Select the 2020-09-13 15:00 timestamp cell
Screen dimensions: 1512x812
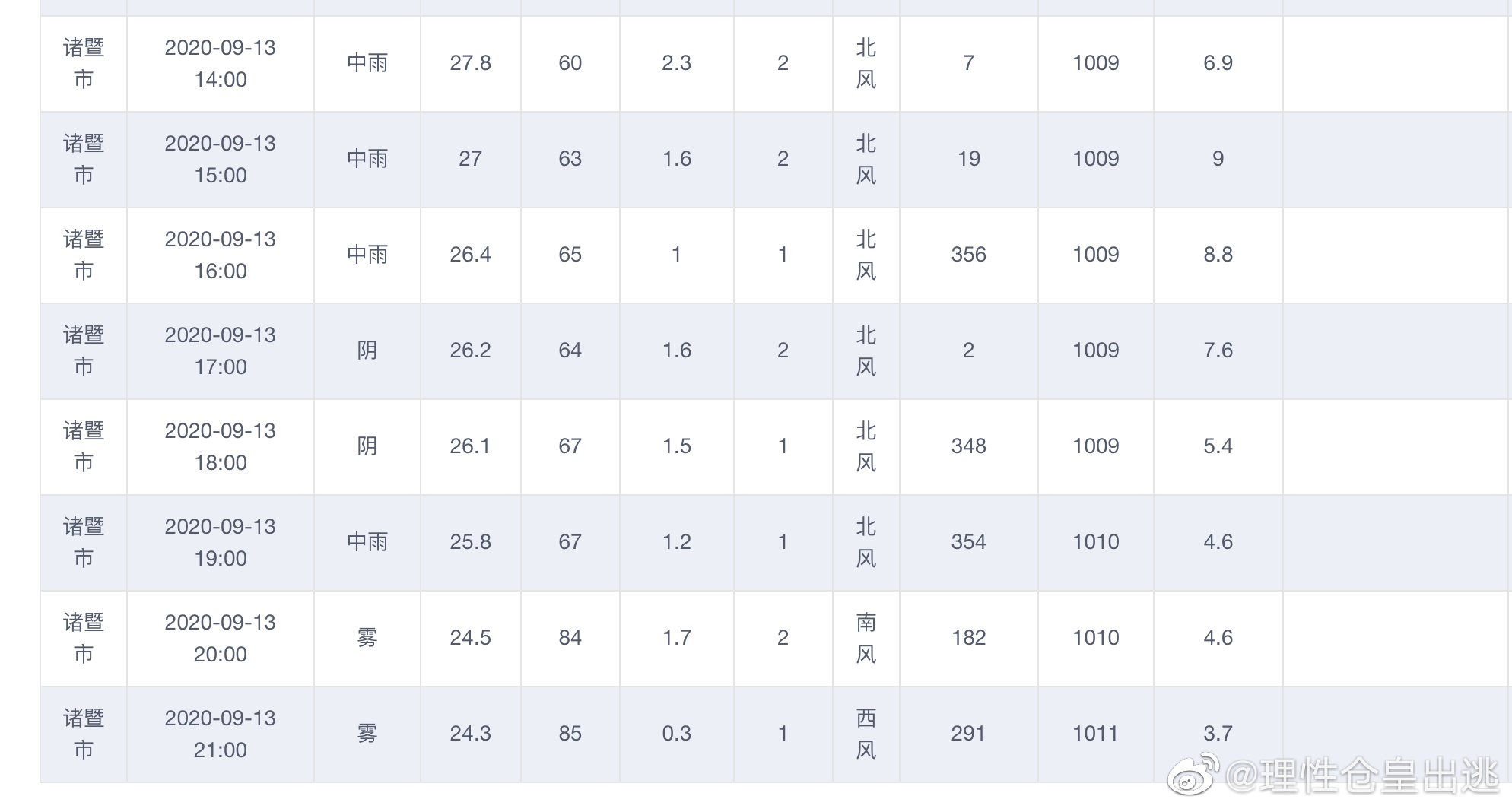pos(221,159)
